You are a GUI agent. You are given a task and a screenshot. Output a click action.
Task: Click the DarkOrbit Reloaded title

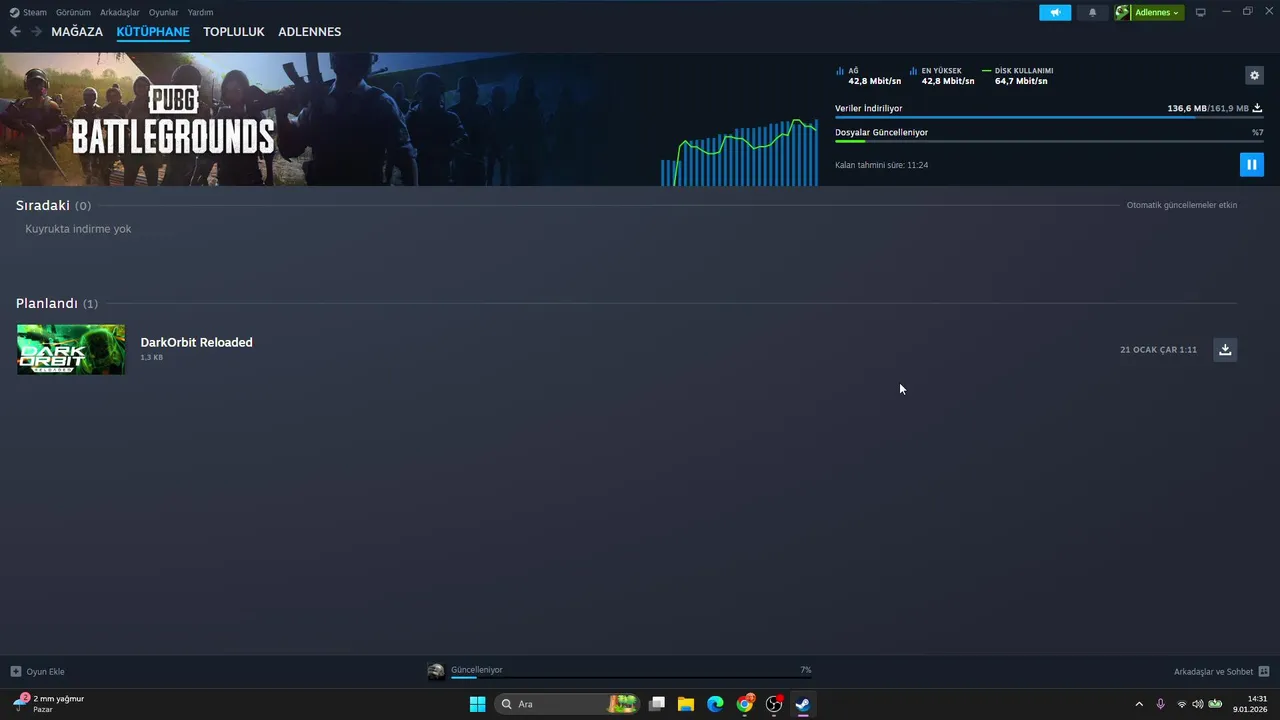[x=196, y=342]
